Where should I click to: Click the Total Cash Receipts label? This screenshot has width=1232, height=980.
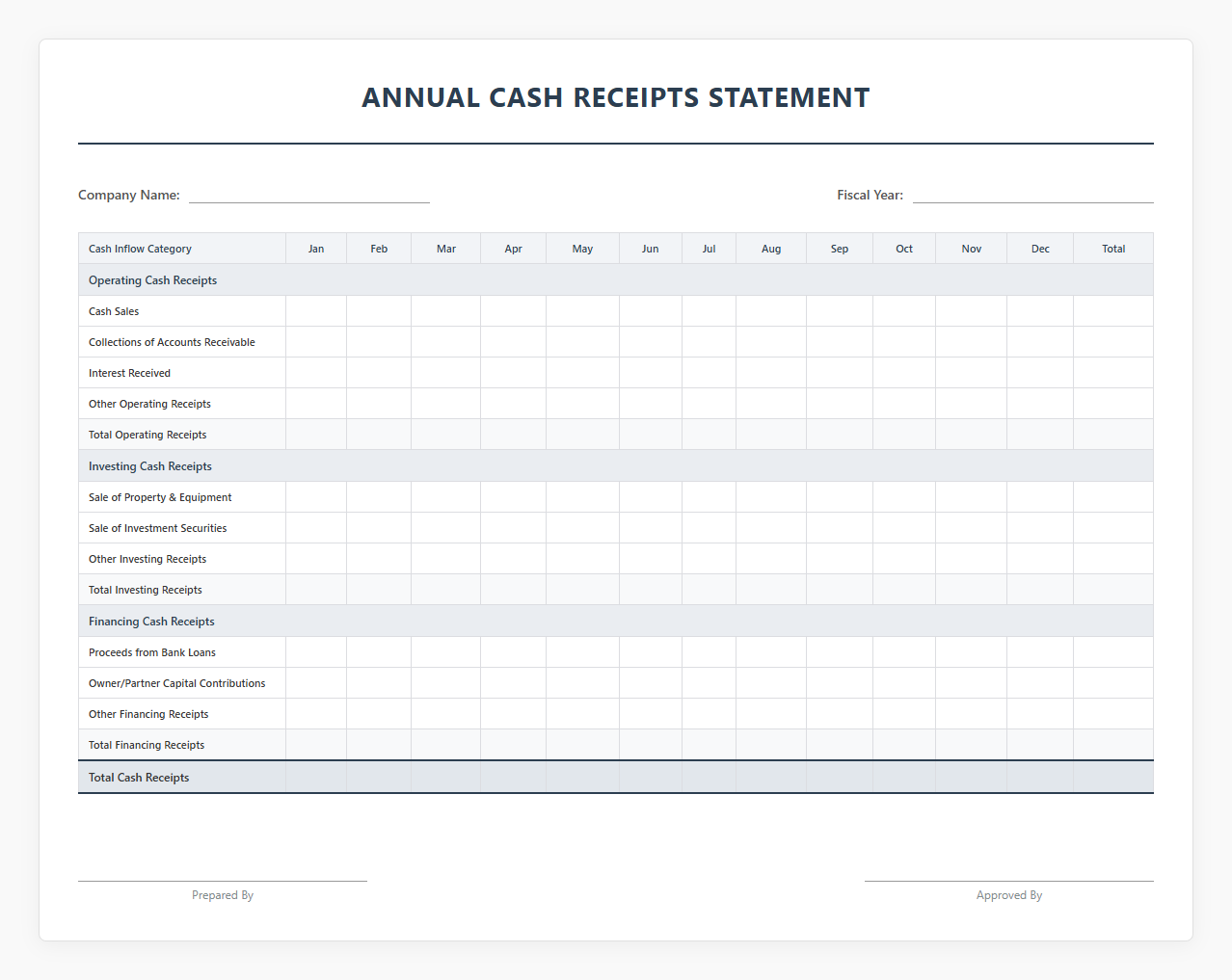coord(139,778)
